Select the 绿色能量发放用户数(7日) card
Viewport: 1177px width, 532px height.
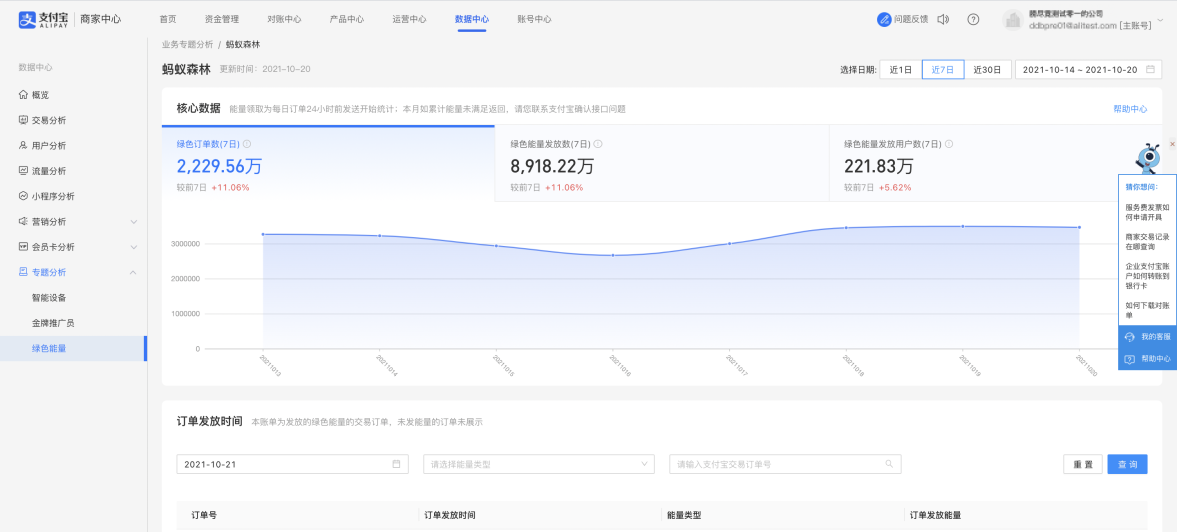coord(995,164)
